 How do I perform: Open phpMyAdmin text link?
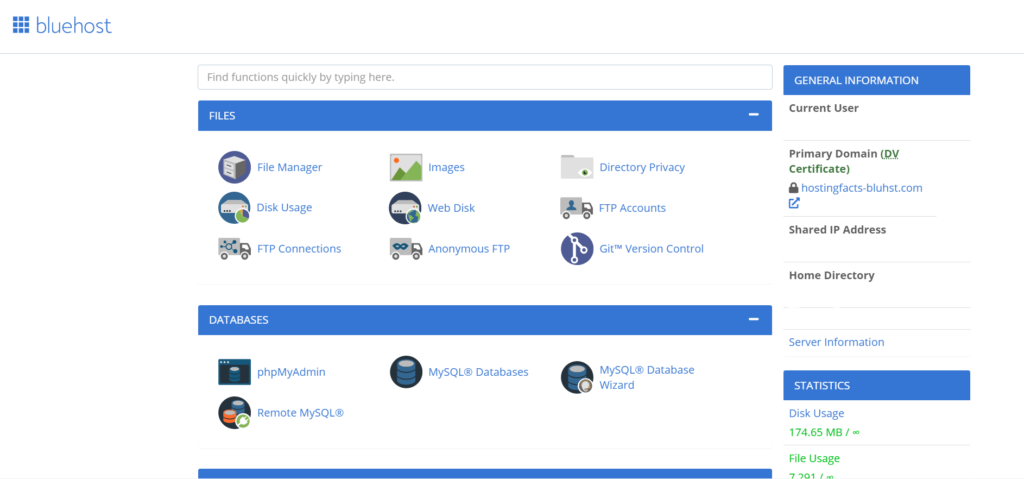pyautogui.click(x=291, y=372)
